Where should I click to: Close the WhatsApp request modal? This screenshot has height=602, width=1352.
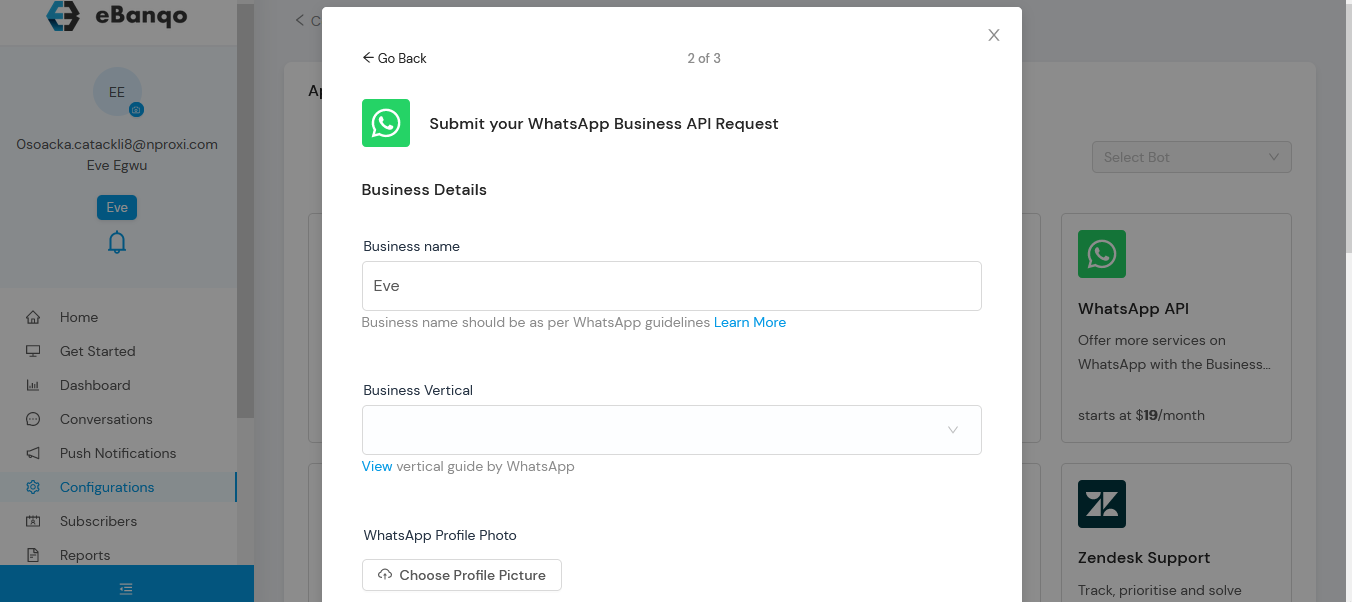click(x=993, y=35)
